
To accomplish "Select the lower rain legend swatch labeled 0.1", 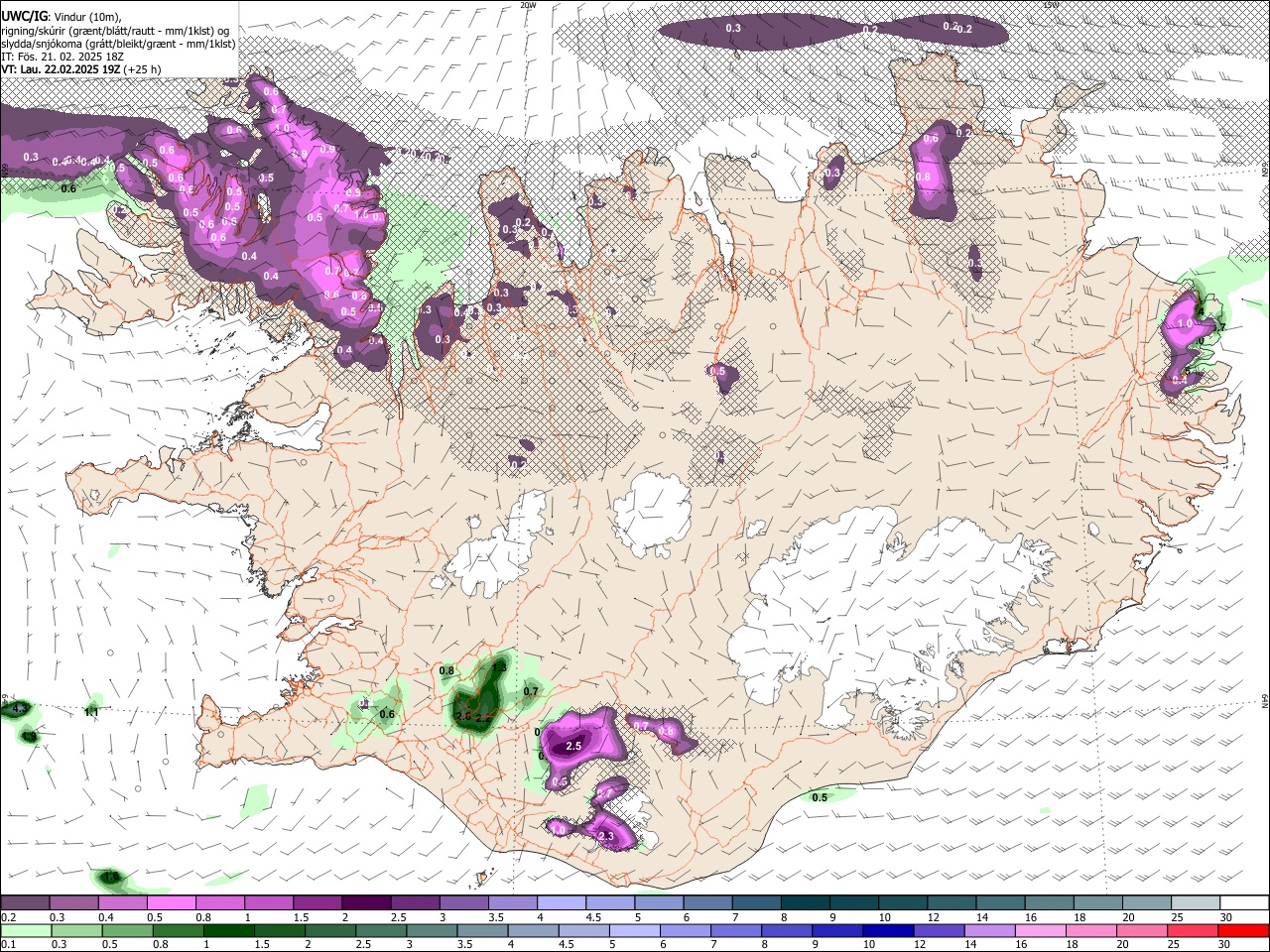I will click(x=25, y=930).
